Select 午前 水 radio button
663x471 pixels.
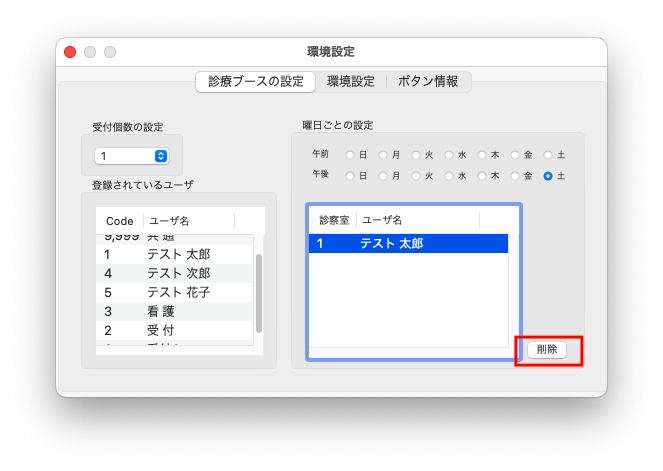pyautogui.click(x=449, y=155)
